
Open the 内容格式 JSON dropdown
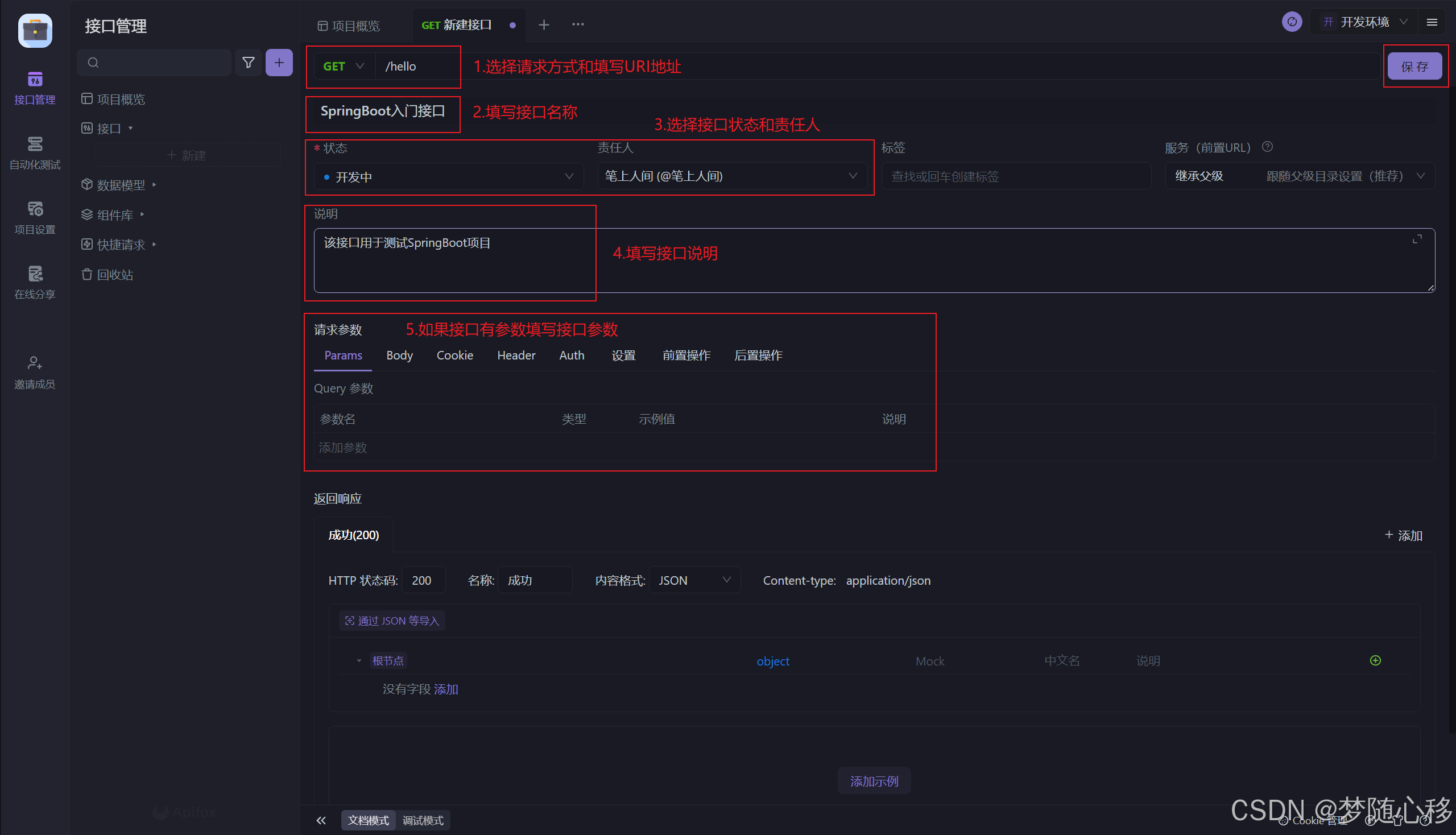[694, 580]
